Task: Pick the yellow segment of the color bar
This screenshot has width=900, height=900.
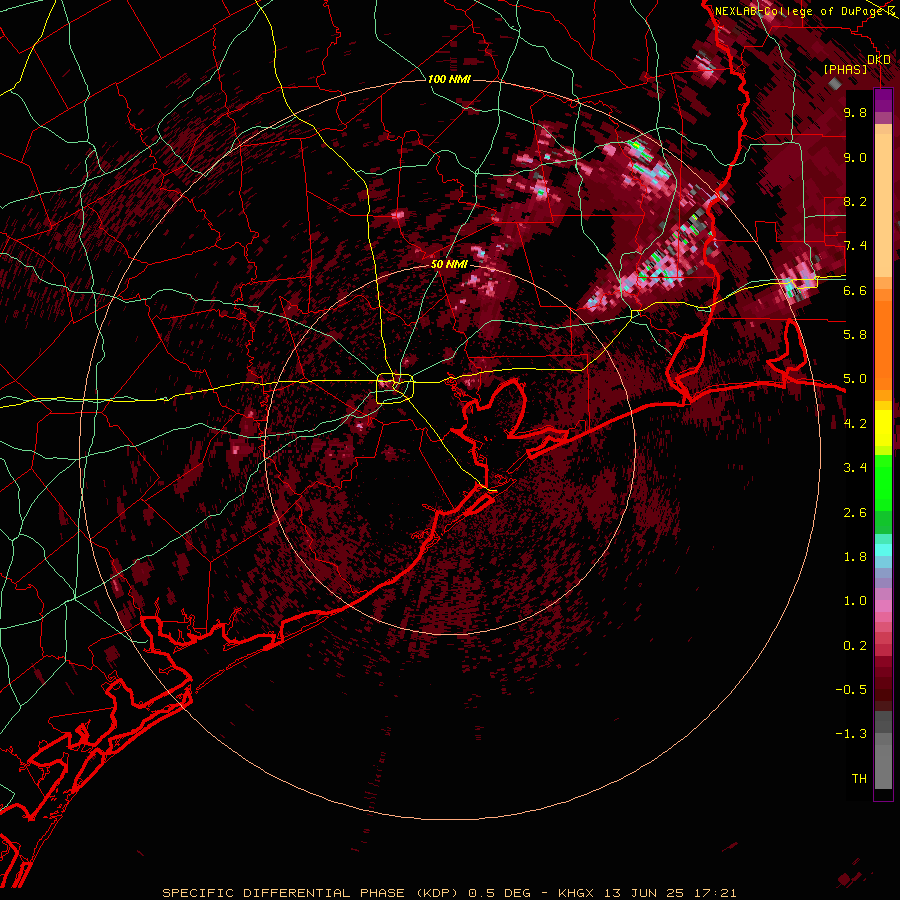Action: click(883, 428)
